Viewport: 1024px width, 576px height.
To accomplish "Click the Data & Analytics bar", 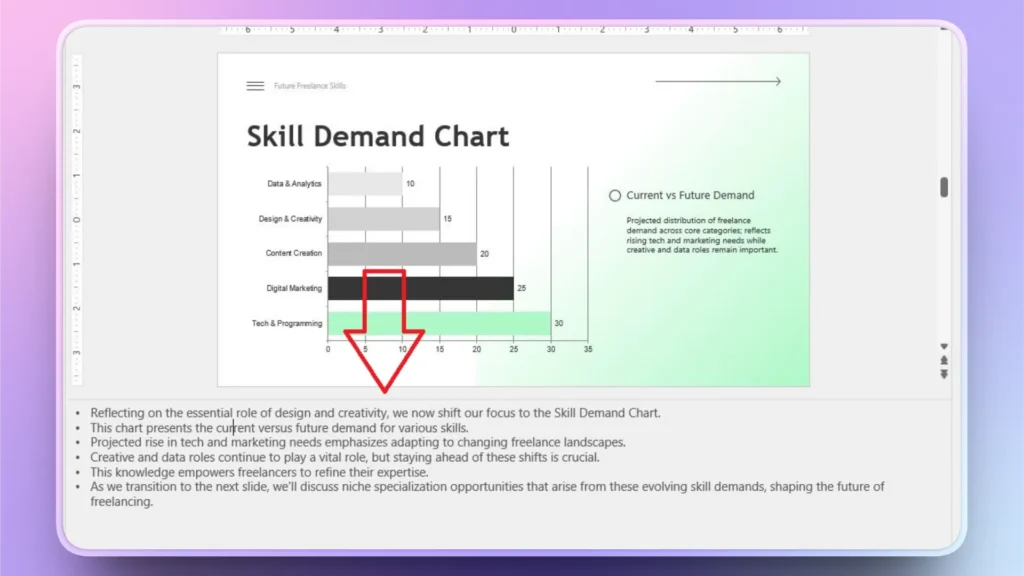I will pyautogui.click(x=365, y=184).
